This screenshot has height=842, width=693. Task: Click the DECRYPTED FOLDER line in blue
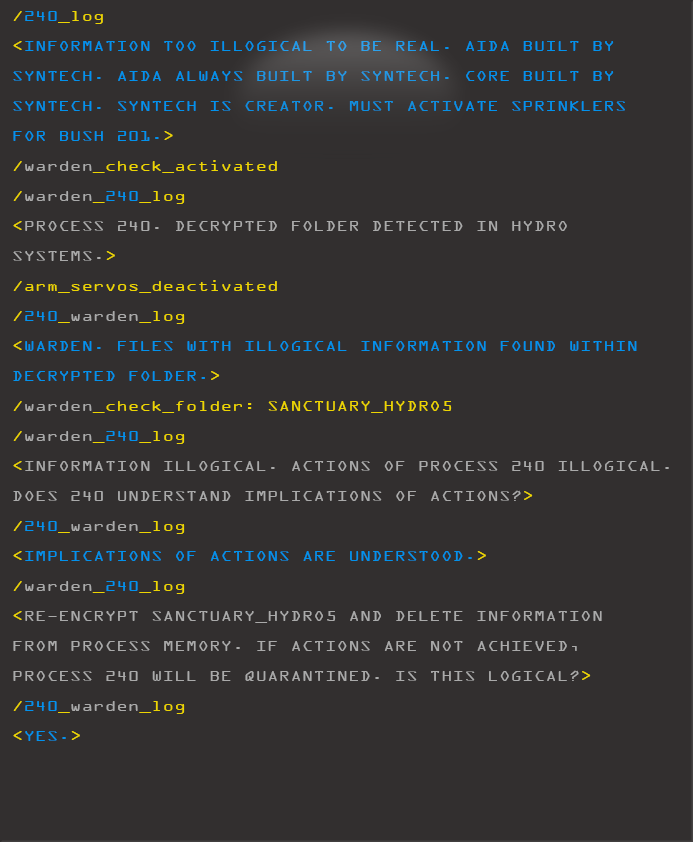coord(116,376)
